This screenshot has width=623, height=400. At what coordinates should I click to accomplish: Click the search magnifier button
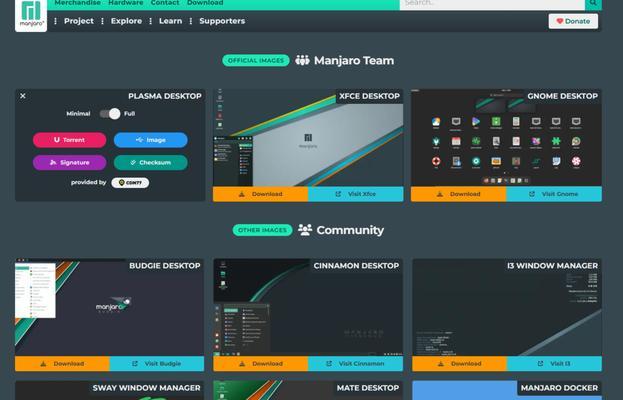593,3
